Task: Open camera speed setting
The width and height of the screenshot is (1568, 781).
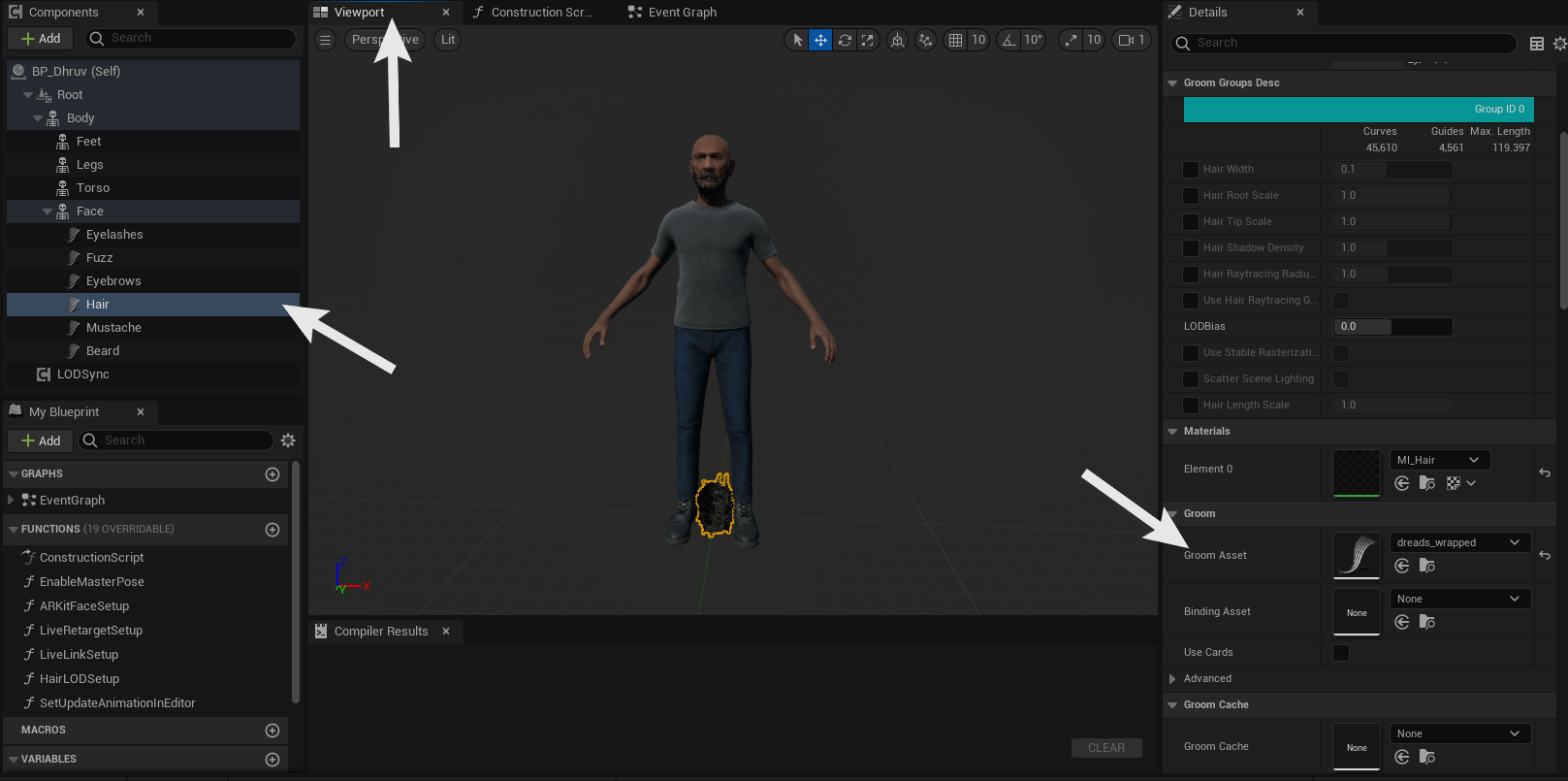Action: (x=1132, y=40)
